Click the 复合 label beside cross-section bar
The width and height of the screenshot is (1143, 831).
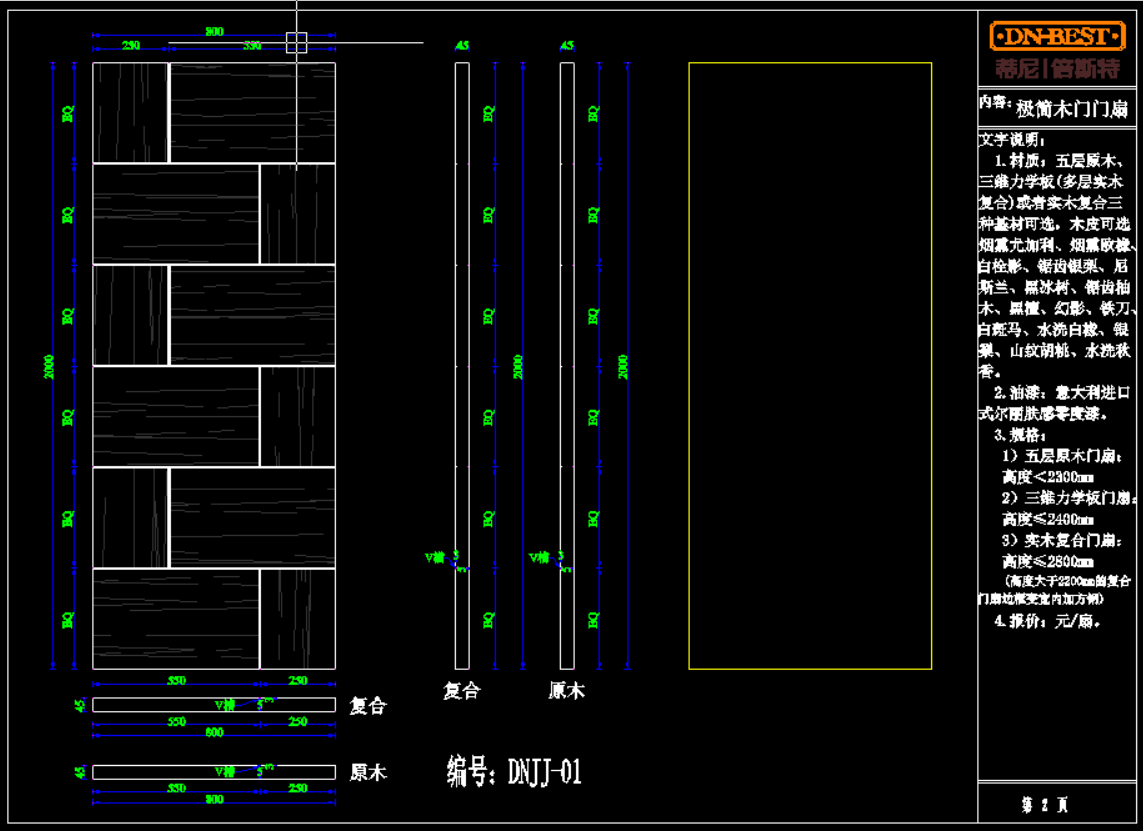367,706
